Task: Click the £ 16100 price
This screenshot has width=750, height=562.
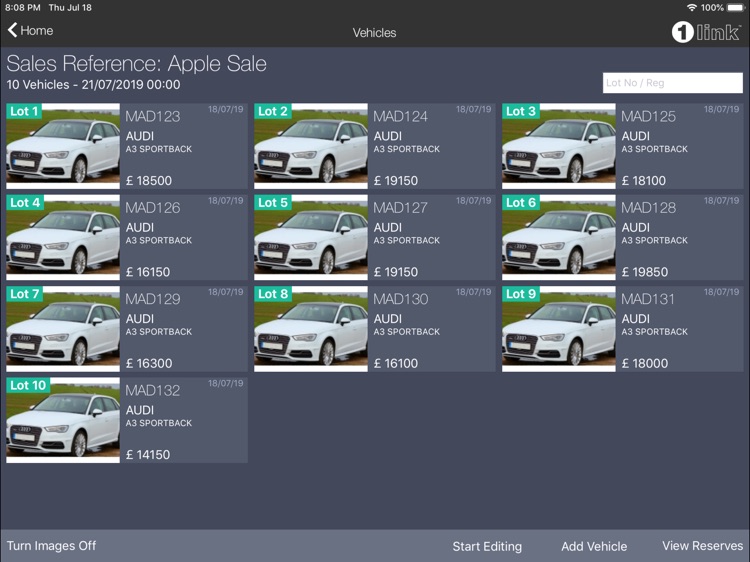Action: (x=396, y=363)
